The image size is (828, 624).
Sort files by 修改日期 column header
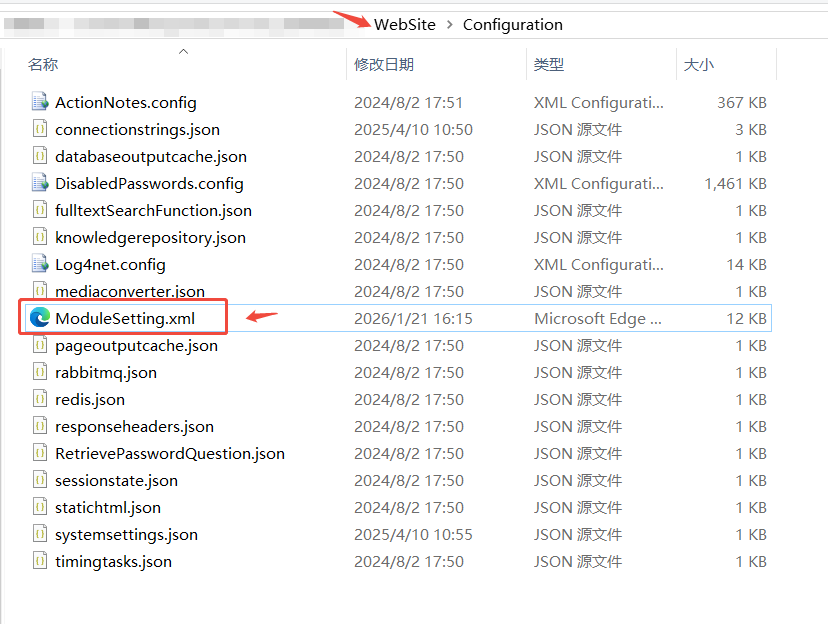[x=384, y=64]
